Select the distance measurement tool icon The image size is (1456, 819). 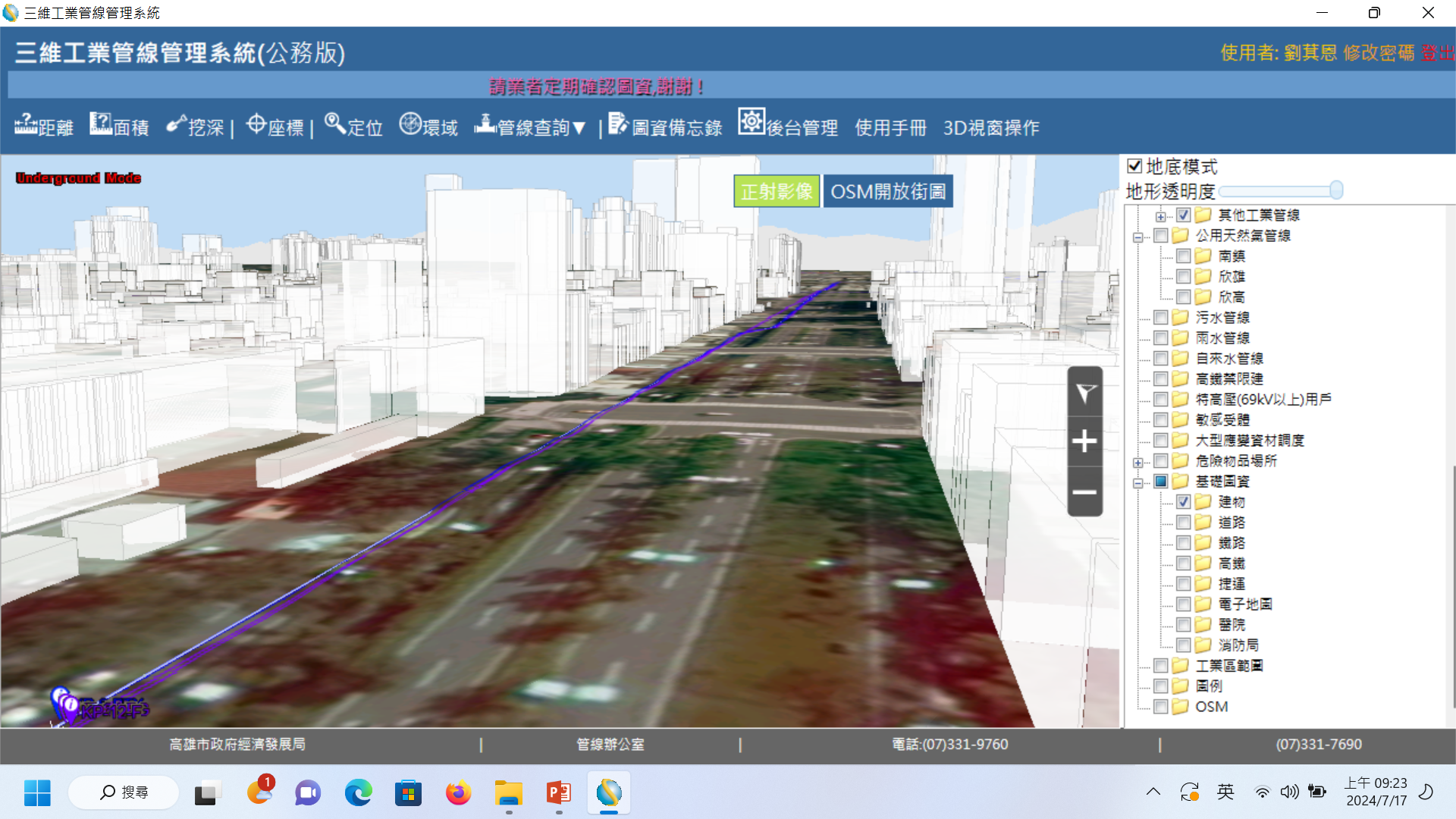pyautogui.click(x=26, y=124)
